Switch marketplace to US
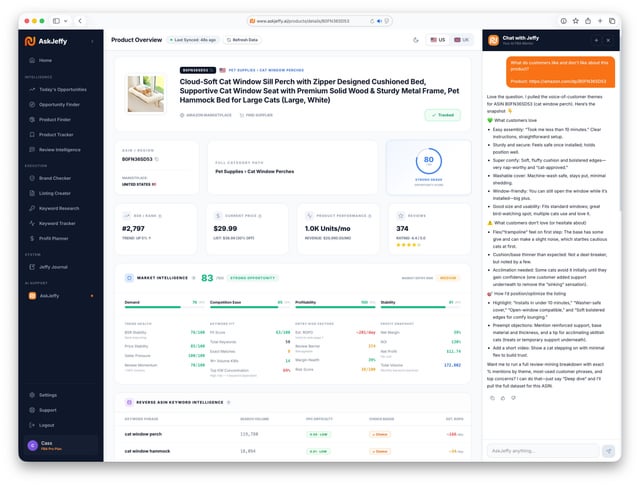This screenshot has width=640, height=486. point(438,40)
